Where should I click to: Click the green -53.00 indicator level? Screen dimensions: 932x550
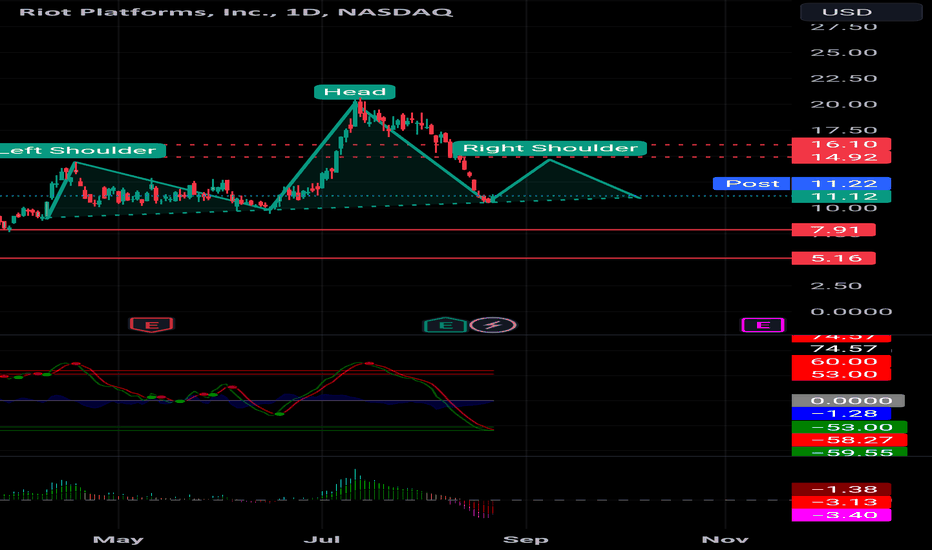849,428
